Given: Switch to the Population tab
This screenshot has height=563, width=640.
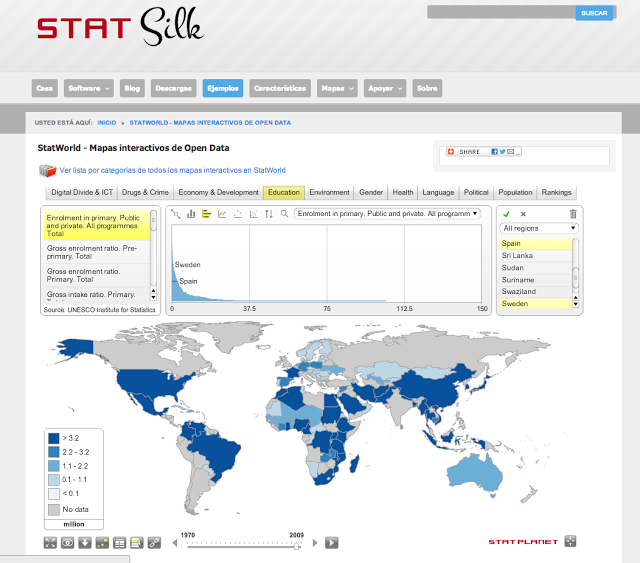Looking at the screenshot, I should [x=515, y=192].
